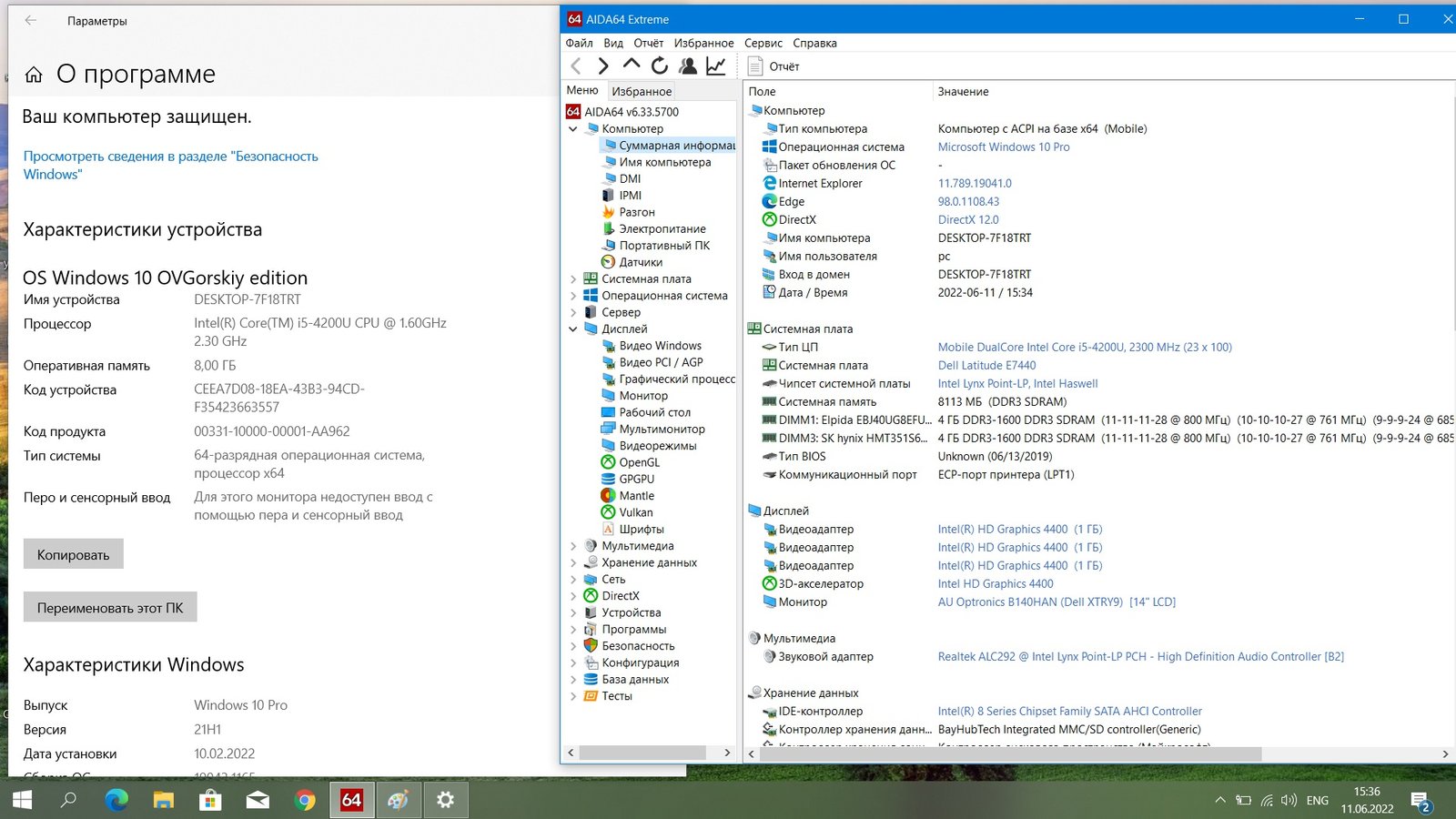Go back with Settings window arrow
The height and width of the screenshot is (819, 1456).
31,20
